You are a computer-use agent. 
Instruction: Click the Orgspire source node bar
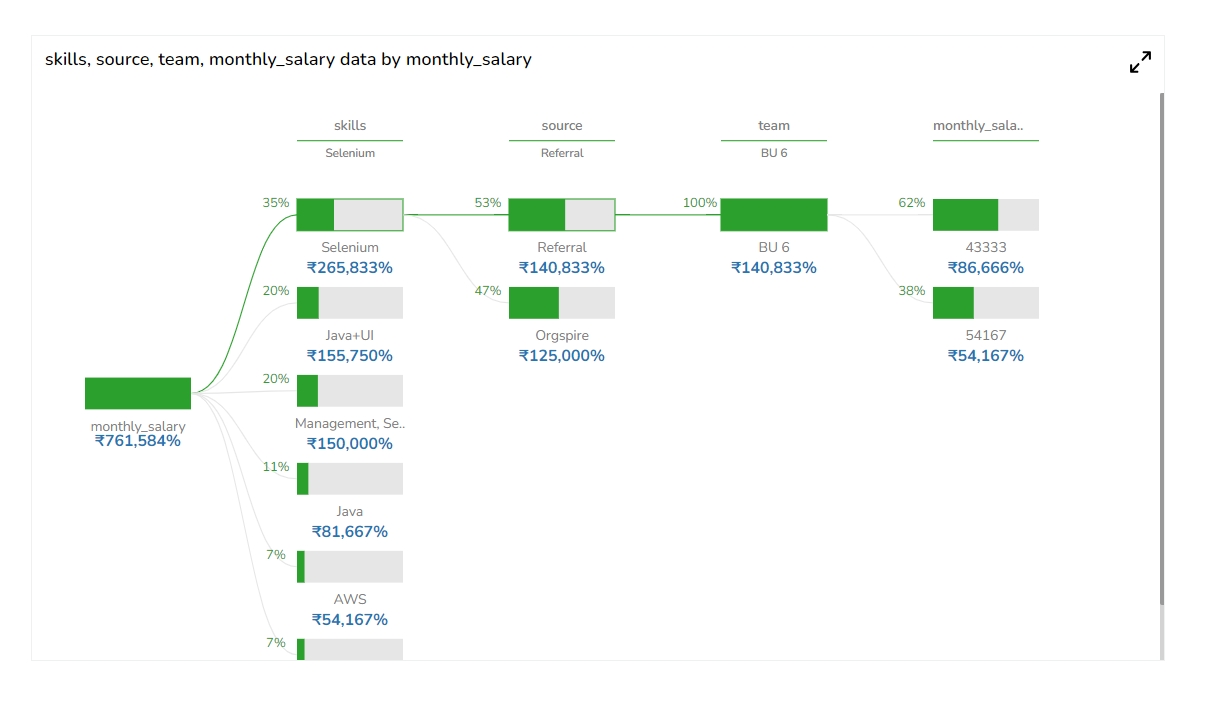pyautogui.click(x=562, y=303)
